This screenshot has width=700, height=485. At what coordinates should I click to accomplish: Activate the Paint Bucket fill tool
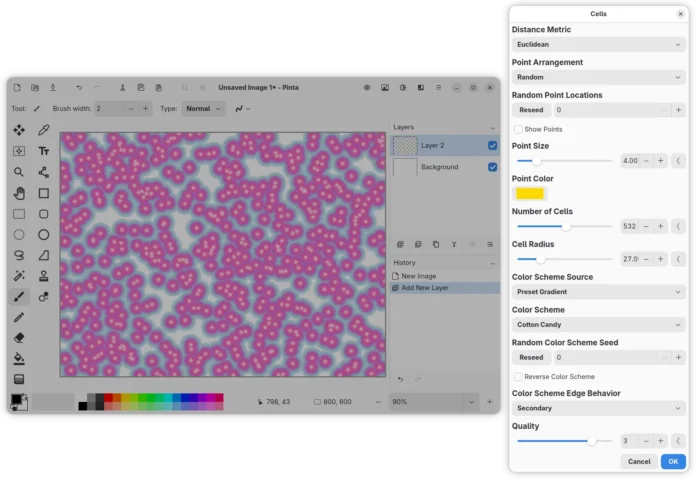click(x=19, y=358)
